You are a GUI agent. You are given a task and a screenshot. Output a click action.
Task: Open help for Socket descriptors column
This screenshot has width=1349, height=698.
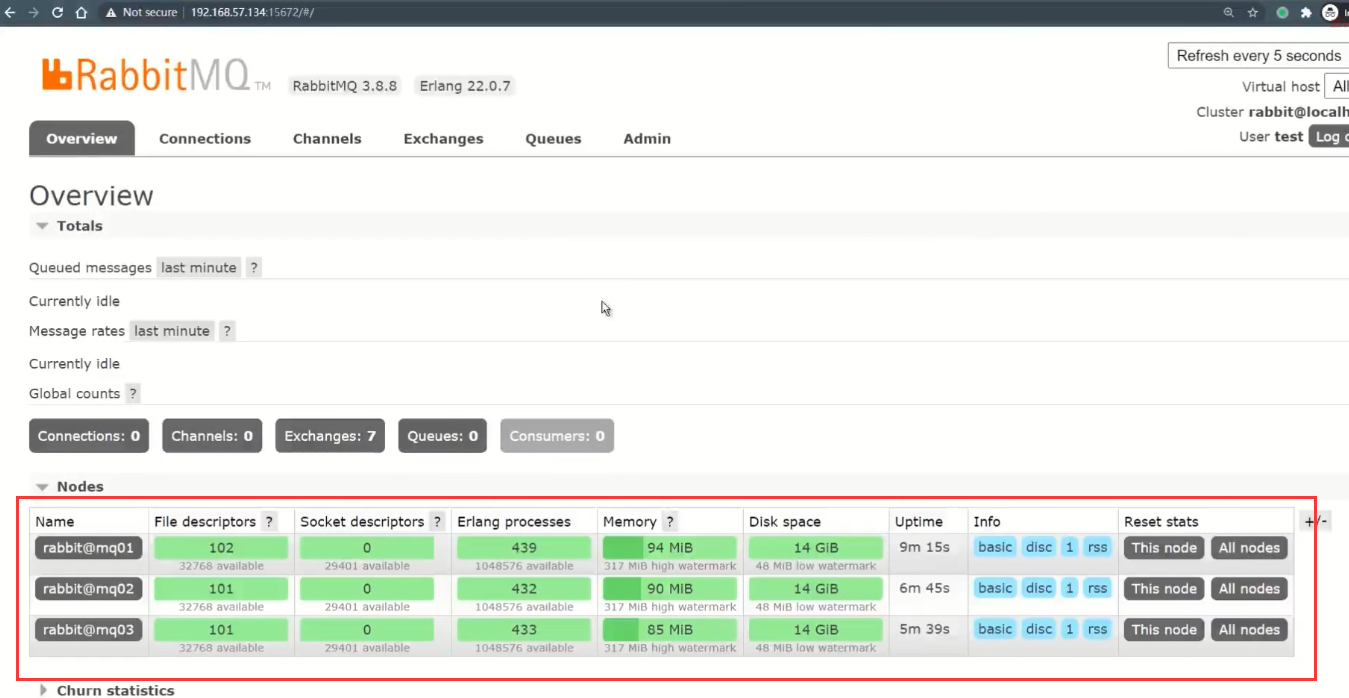pyautogui.click(x=437, y=522)
